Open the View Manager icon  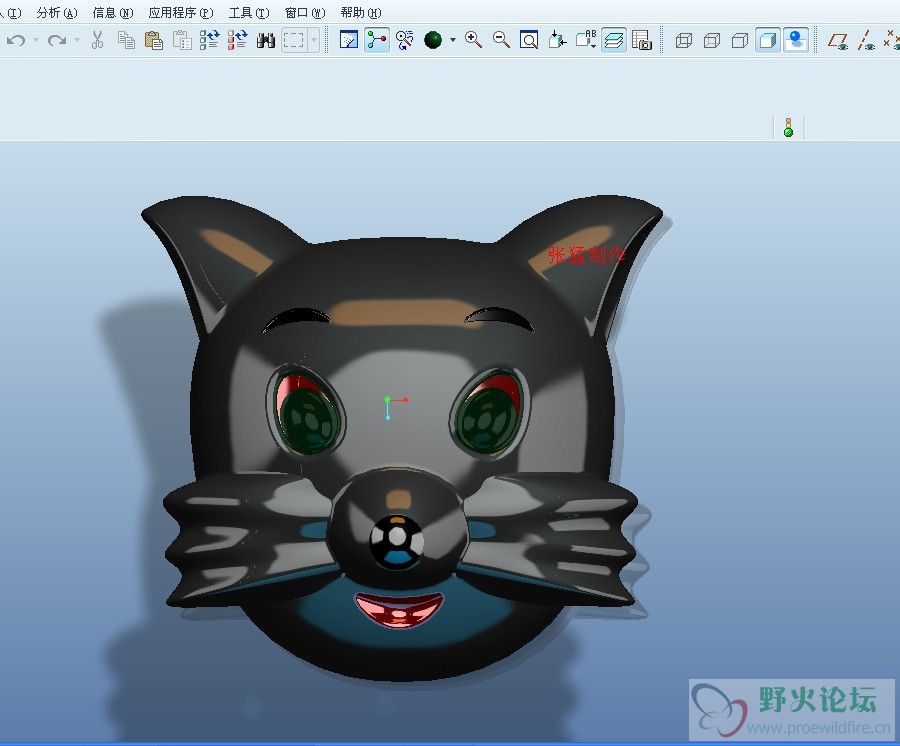(x=642, y=40)
